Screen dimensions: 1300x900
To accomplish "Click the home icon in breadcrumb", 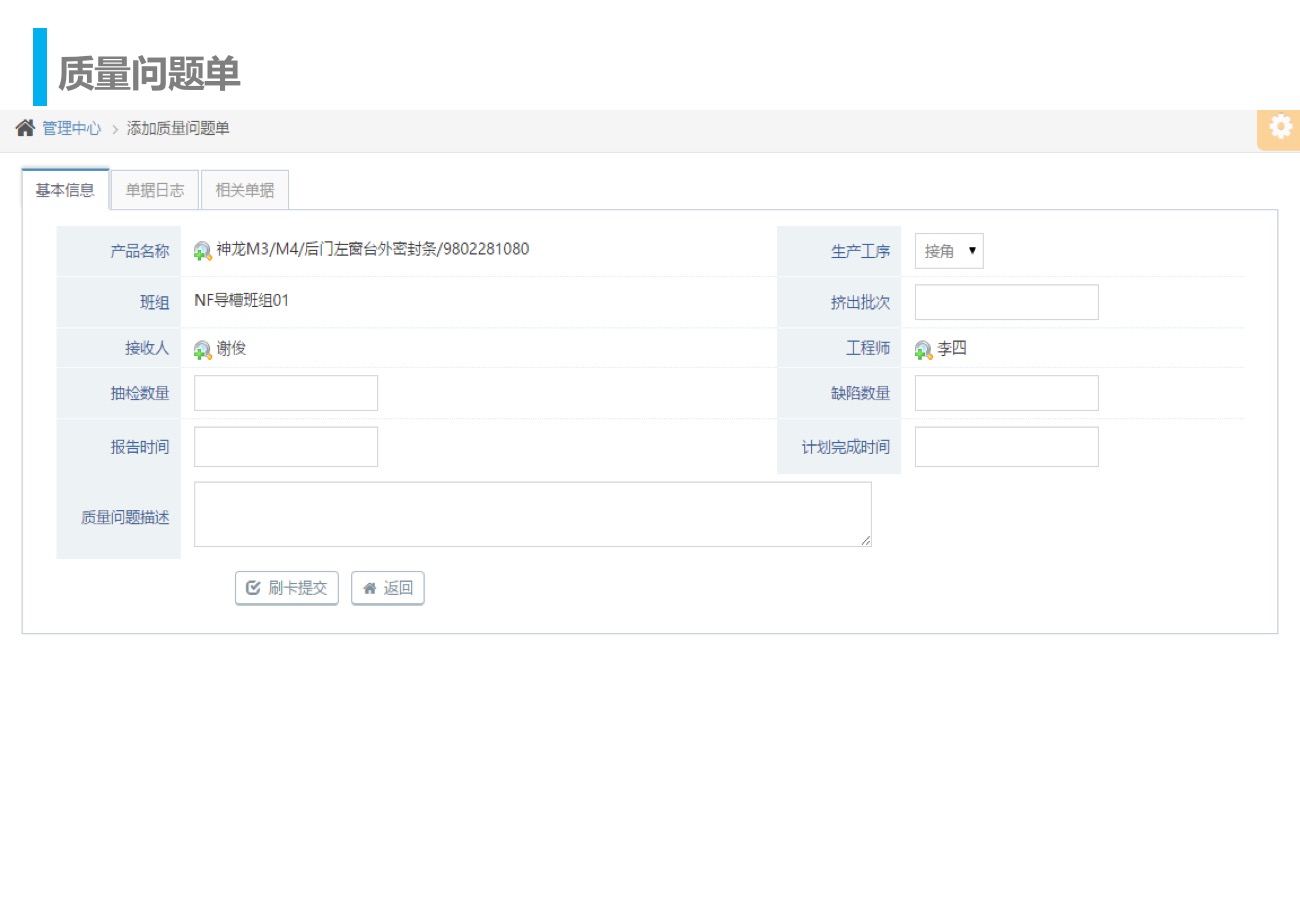I will (x=25, y=128).
